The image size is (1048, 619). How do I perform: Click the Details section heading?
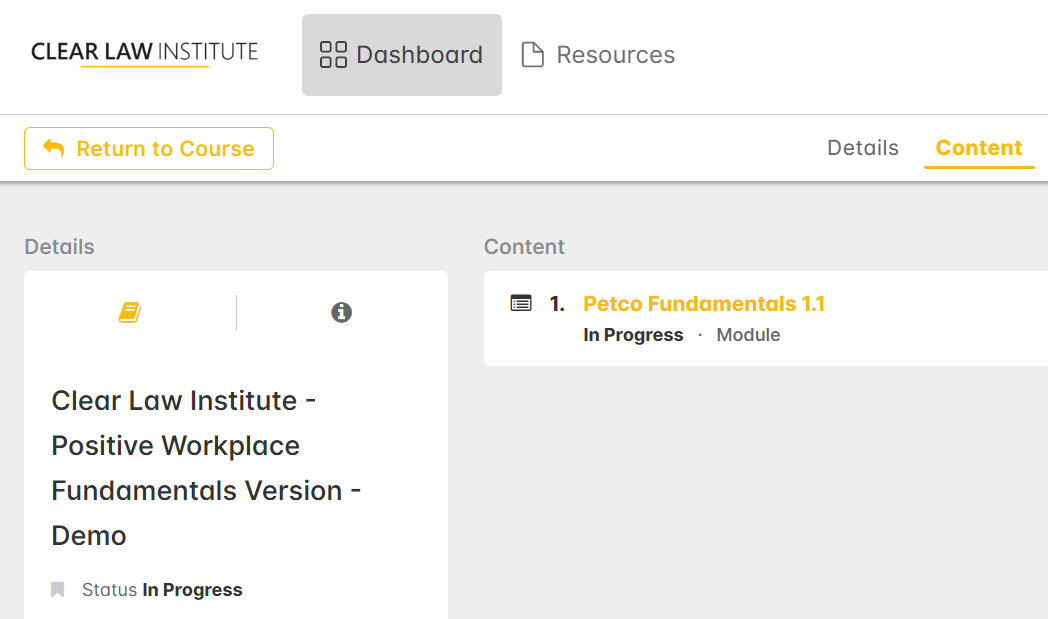(x=59, y=247)
